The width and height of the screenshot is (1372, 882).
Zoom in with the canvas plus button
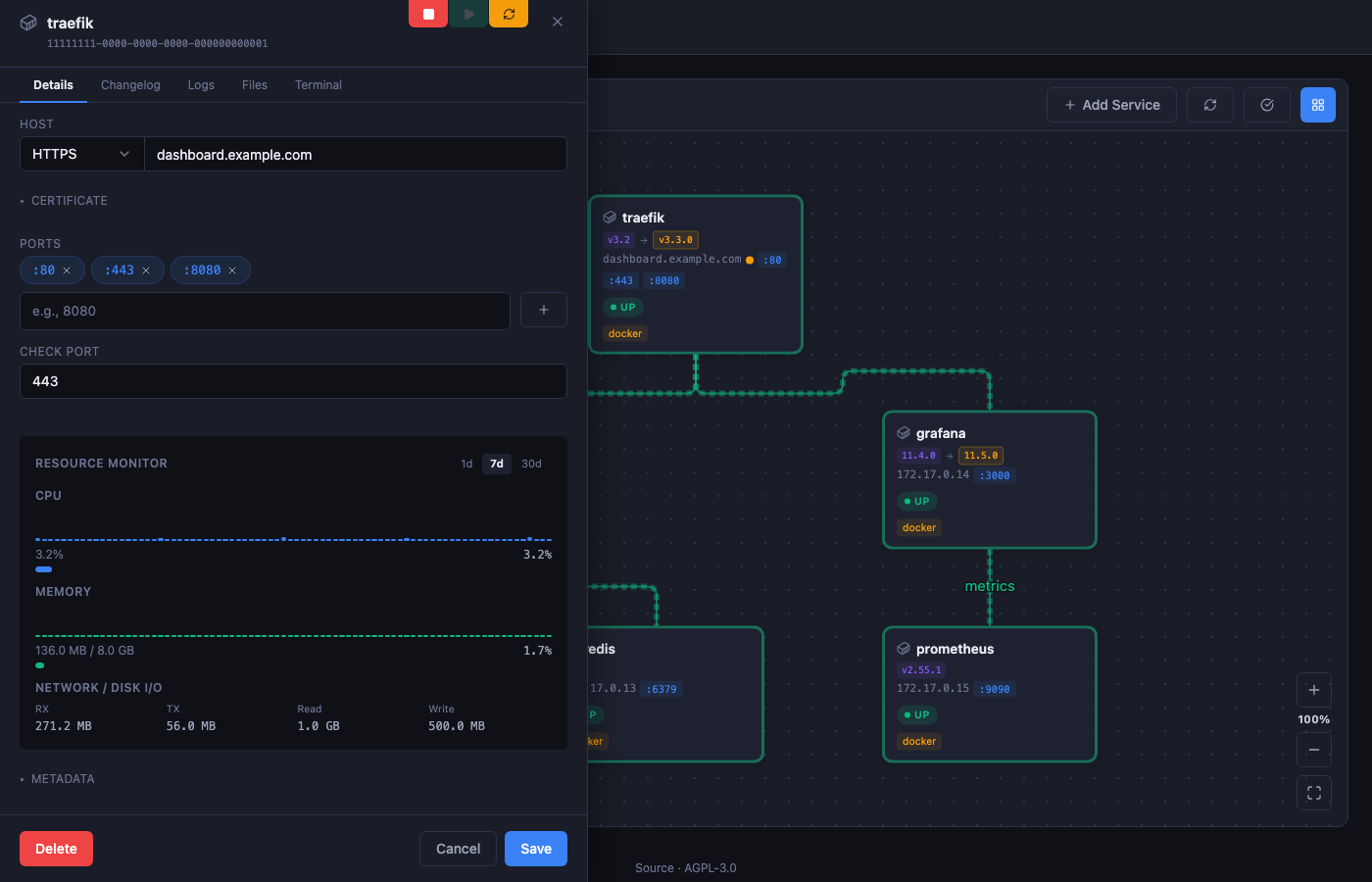coord(1314,690)
